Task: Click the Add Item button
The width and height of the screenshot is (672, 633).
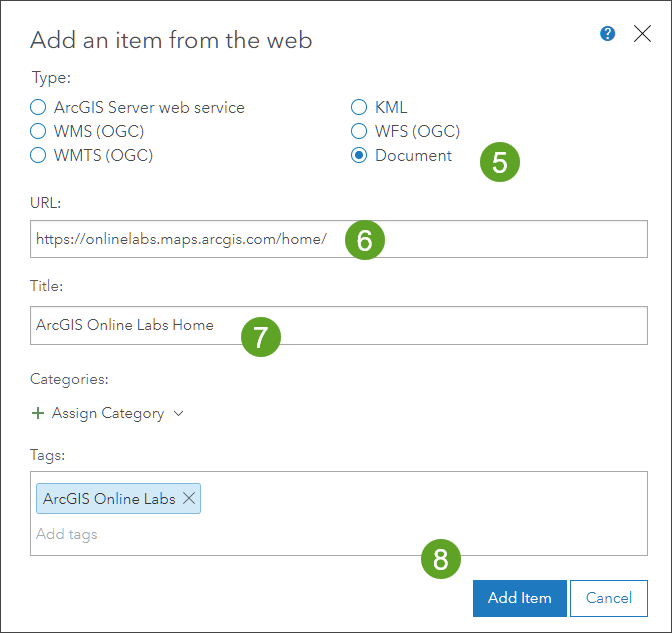Action: [519, 598]
